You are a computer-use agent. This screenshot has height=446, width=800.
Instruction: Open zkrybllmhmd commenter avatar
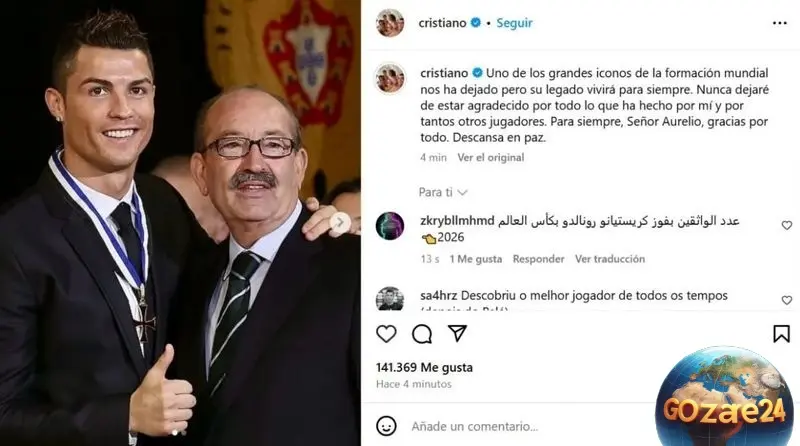tap(390, 226)
